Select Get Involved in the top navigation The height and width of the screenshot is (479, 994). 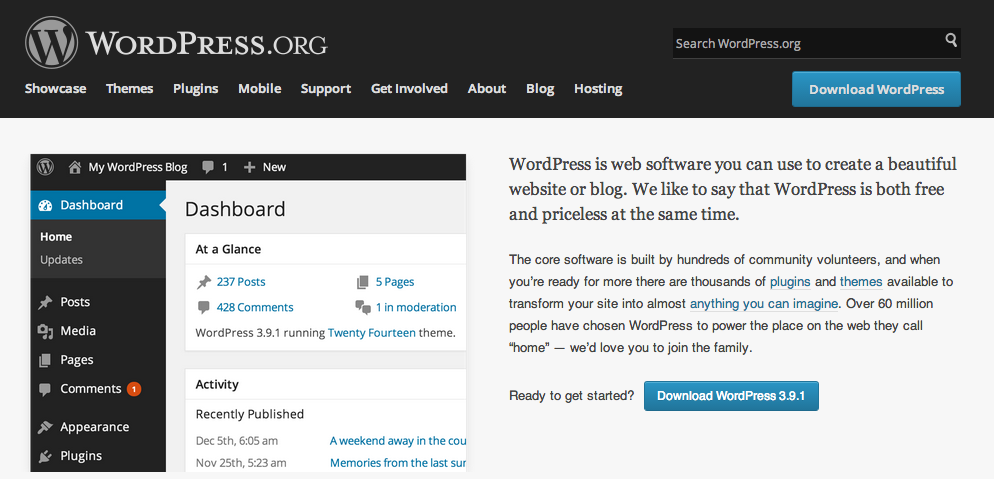coord(409,89)
